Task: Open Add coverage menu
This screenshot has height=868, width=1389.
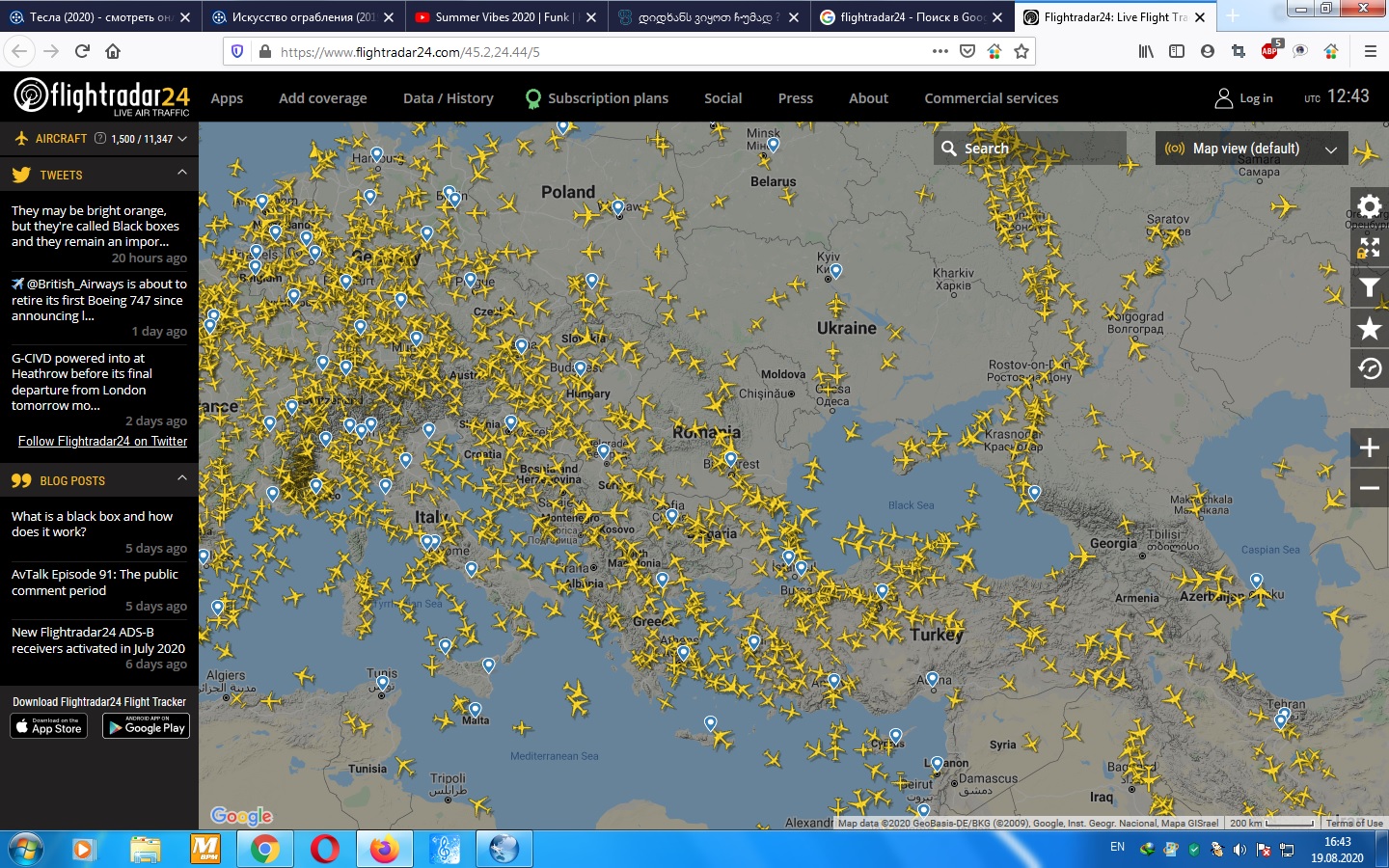Action: pyautogui.click(x=323, y=98)
